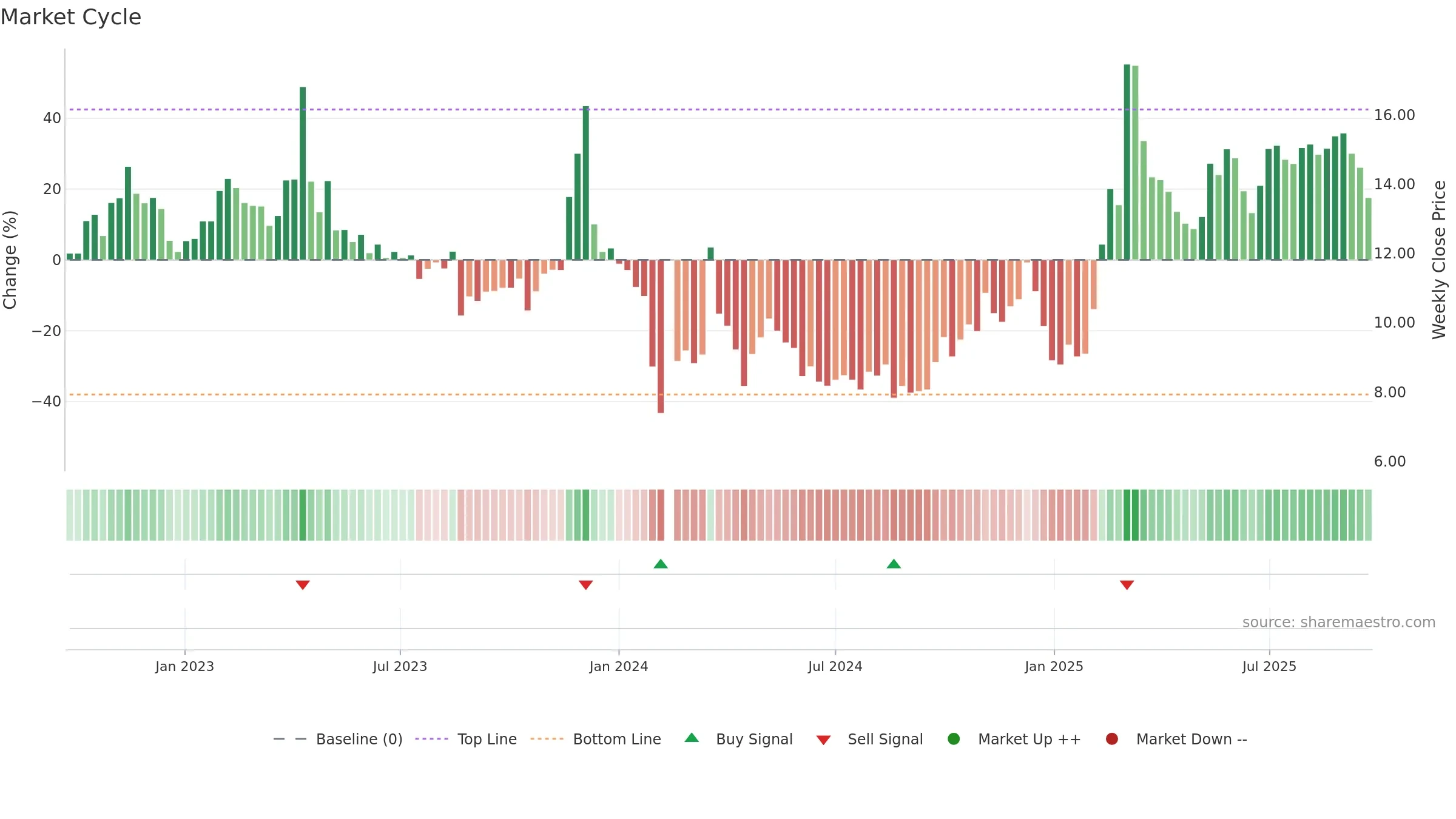1456x819 pixels.
Task: Select the sell signal marker after Jan 2025
Action: tap(1127, 585)
